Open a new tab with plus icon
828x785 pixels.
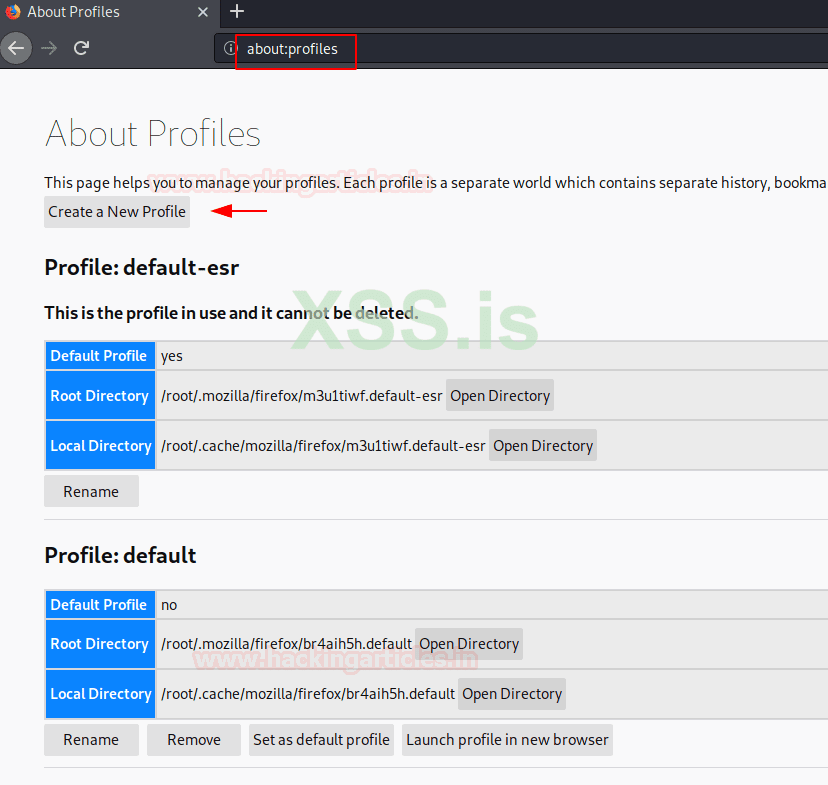(x=237, y=12)
